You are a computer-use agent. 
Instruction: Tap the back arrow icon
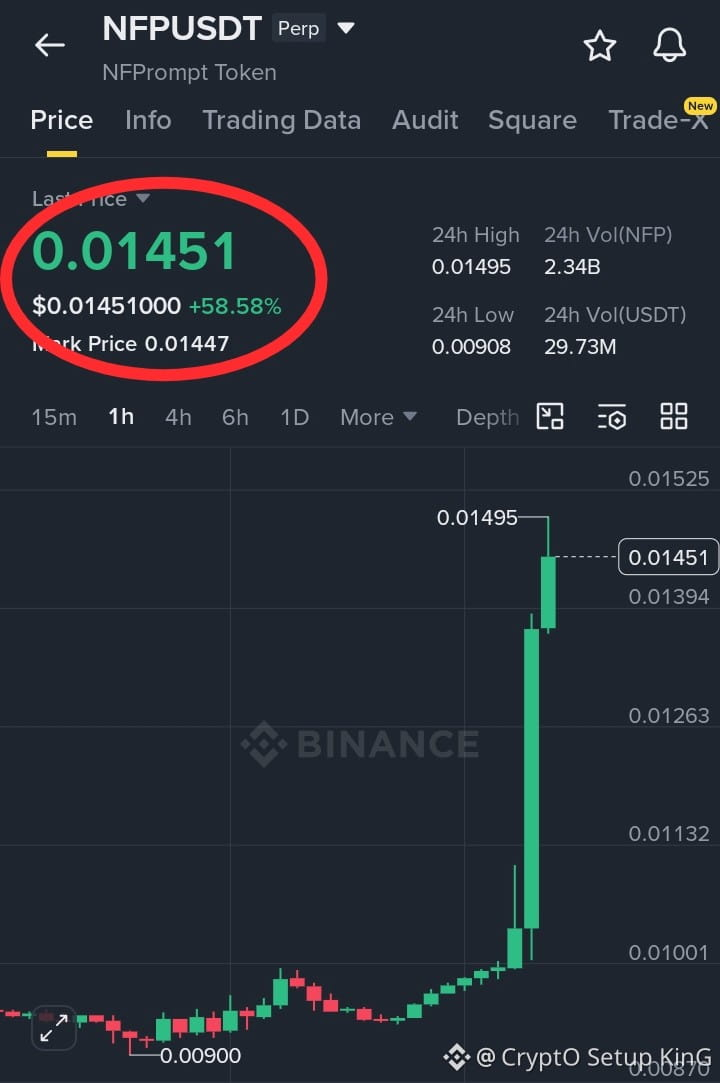point(50,45)
